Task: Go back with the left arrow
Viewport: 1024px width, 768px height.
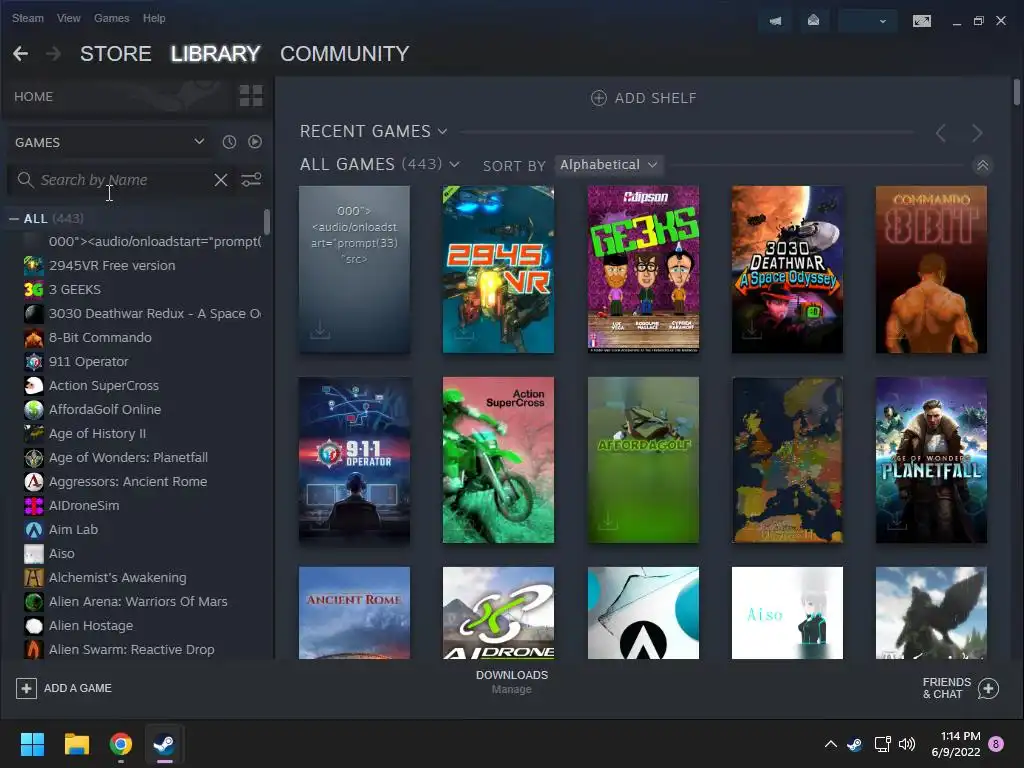Action: click(x=20, y=54)
